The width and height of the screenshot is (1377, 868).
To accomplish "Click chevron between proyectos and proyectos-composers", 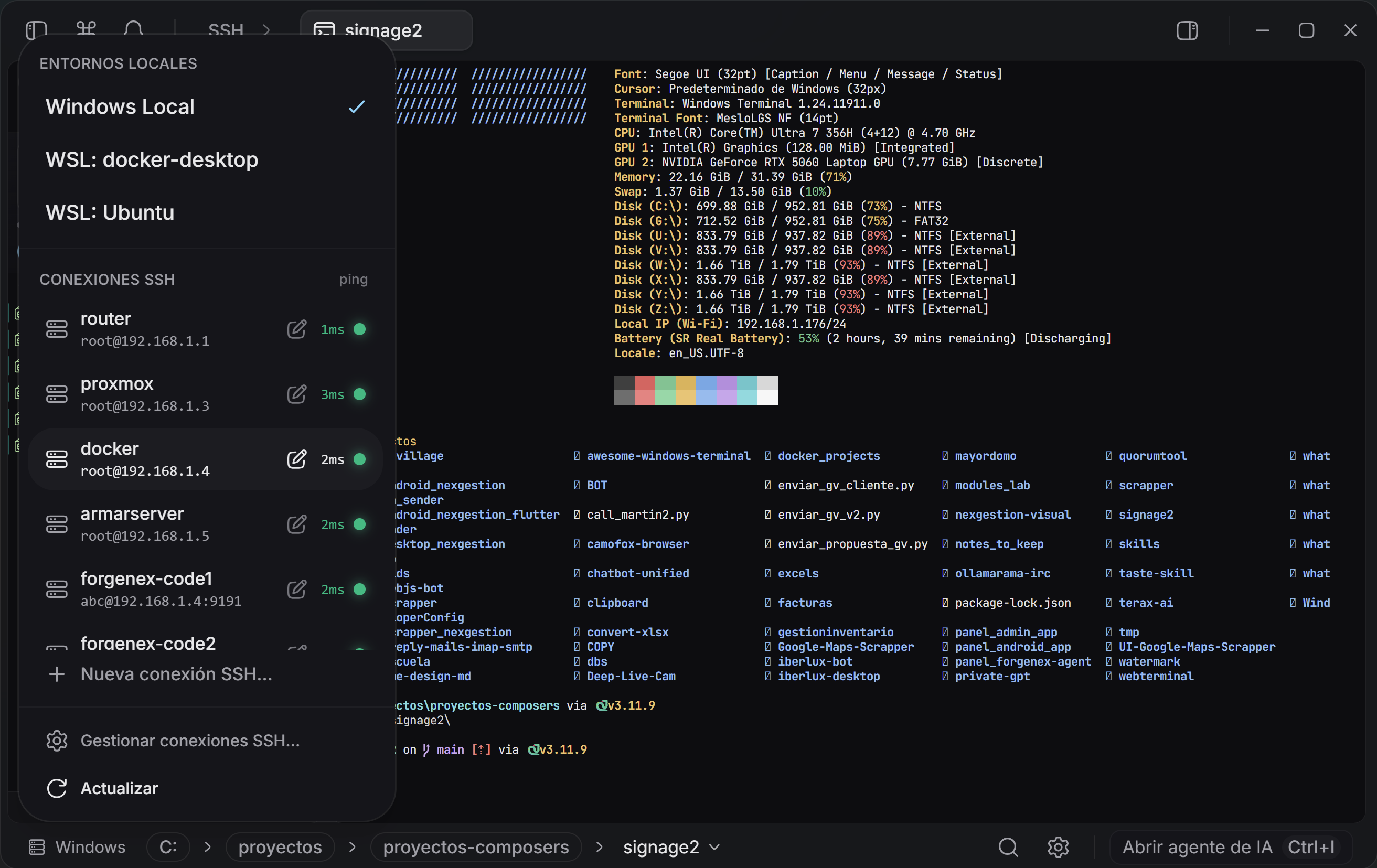I will coord(353,847).
